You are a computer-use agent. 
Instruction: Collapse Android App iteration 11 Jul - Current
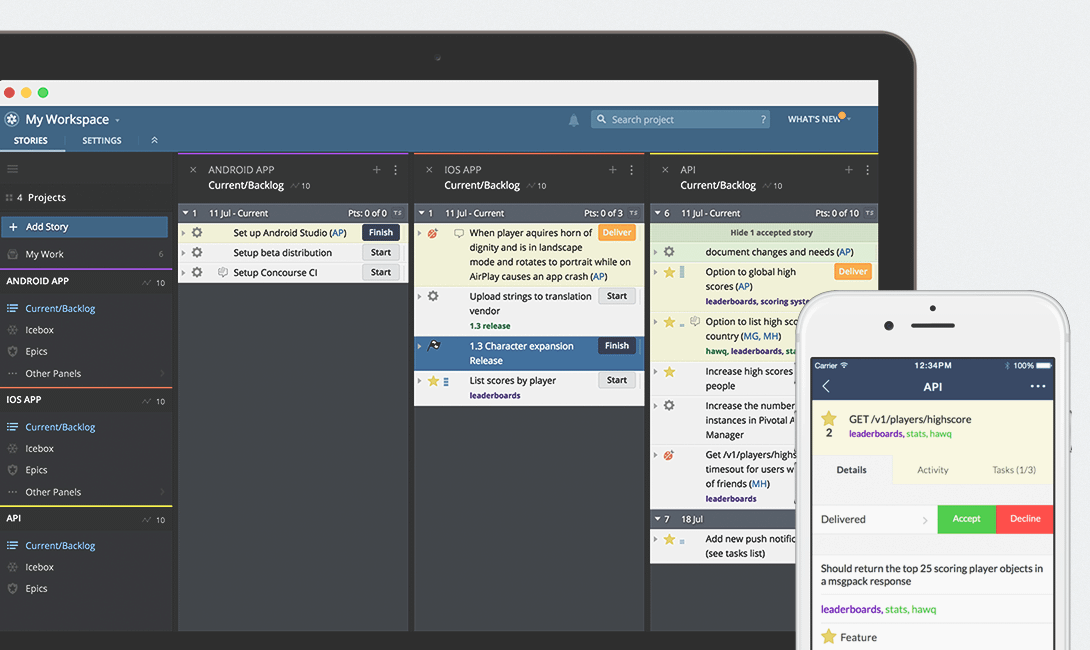(186, 213)
